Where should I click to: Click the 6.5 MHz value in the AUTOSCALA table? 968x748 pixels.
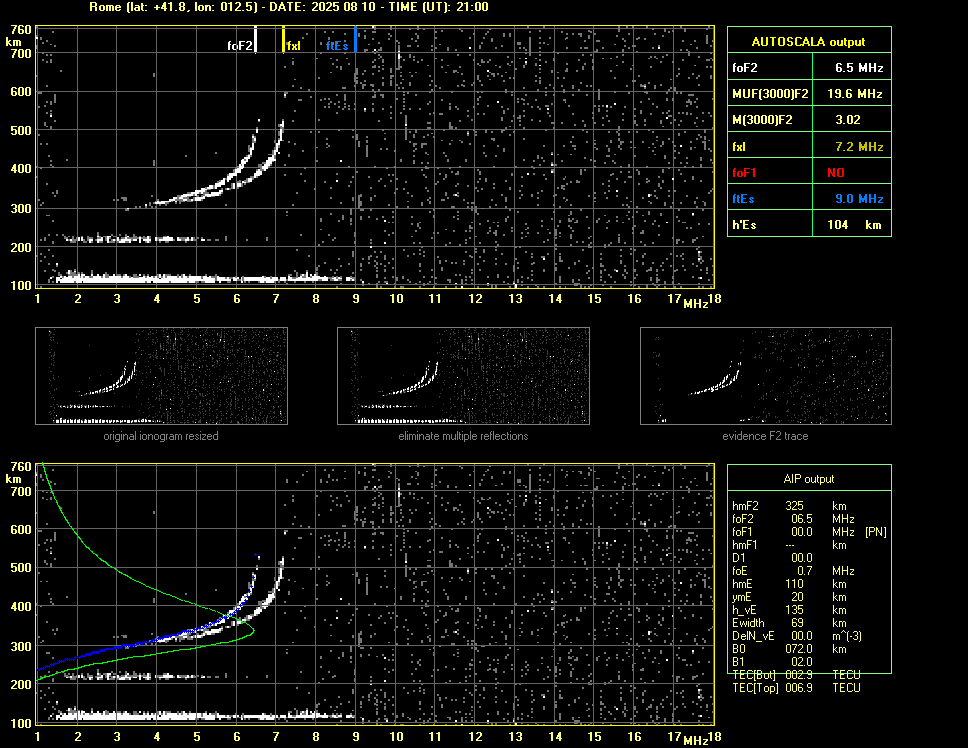(x=853, y=68)
